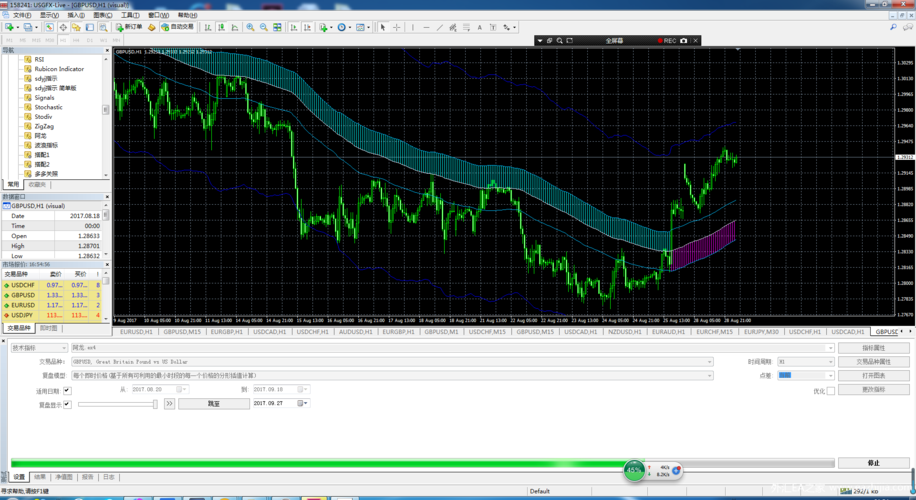Click the zoom in magnifier icon

click(x=250, y=27)
